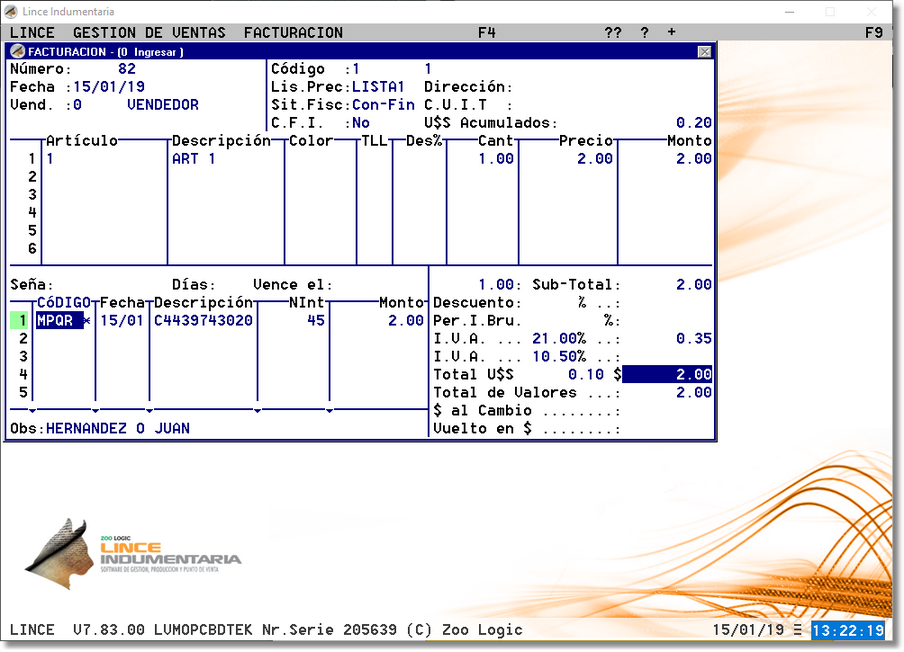Screen dimensions: 904x652
Task: Click the I.V.A. 21.00% amount 0.35
Action: point(694,338)
